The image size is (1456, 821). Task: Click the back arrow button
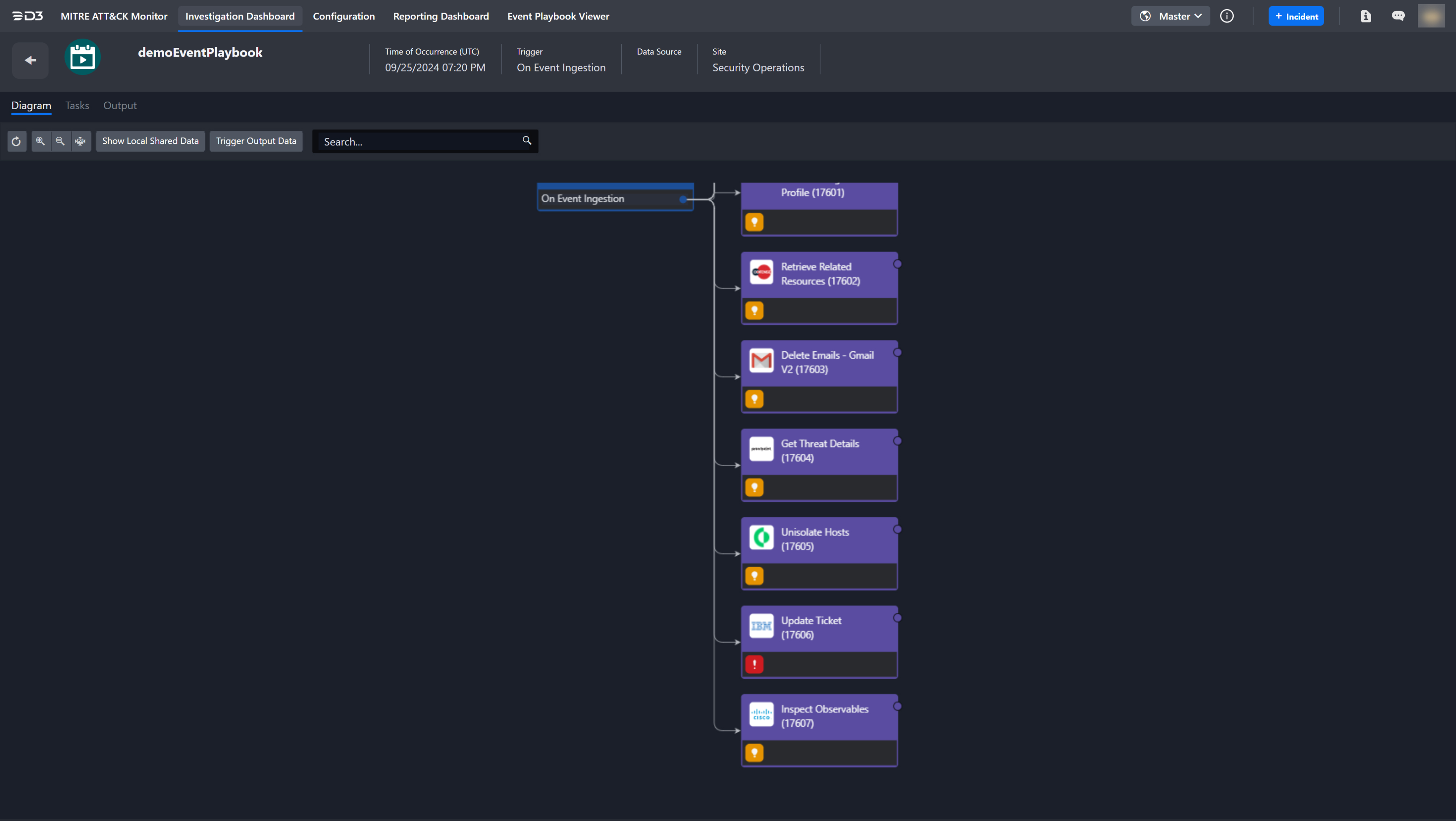point(31,60)
